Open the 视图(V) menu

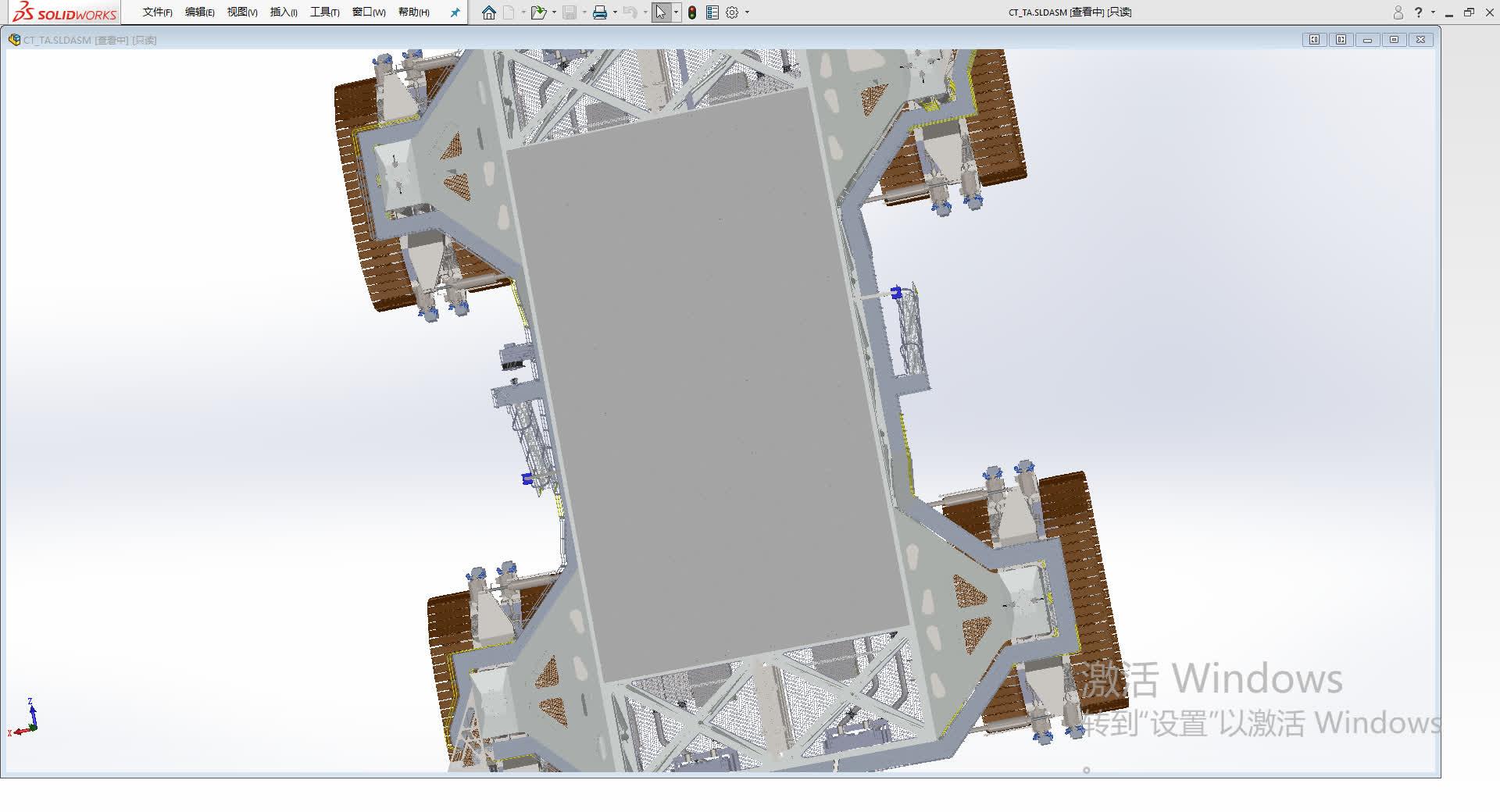241,12
